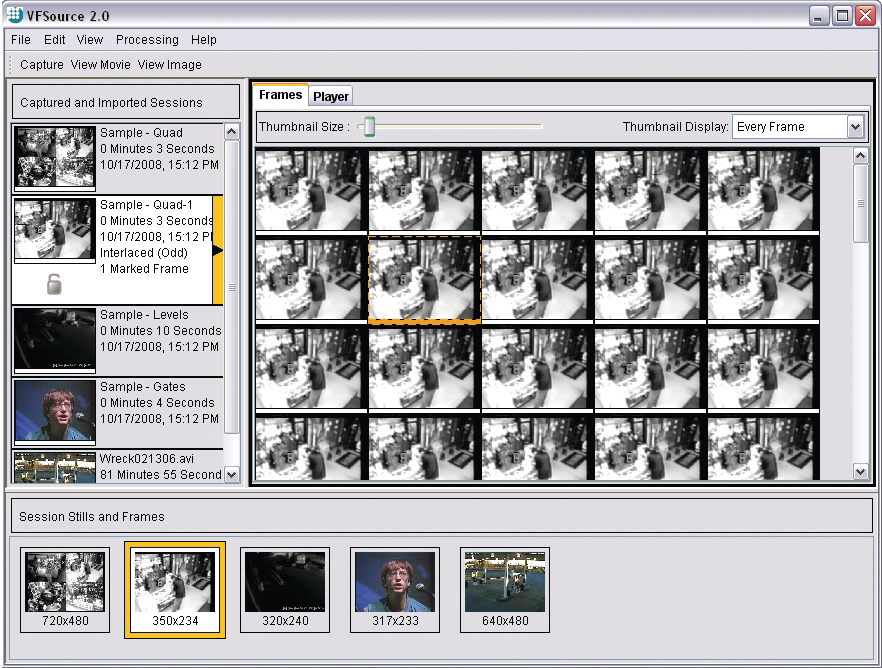Click the 640x480 still thumbnail
The width and height of the screenshot is (882, 668).
click(x=505, y=583)
